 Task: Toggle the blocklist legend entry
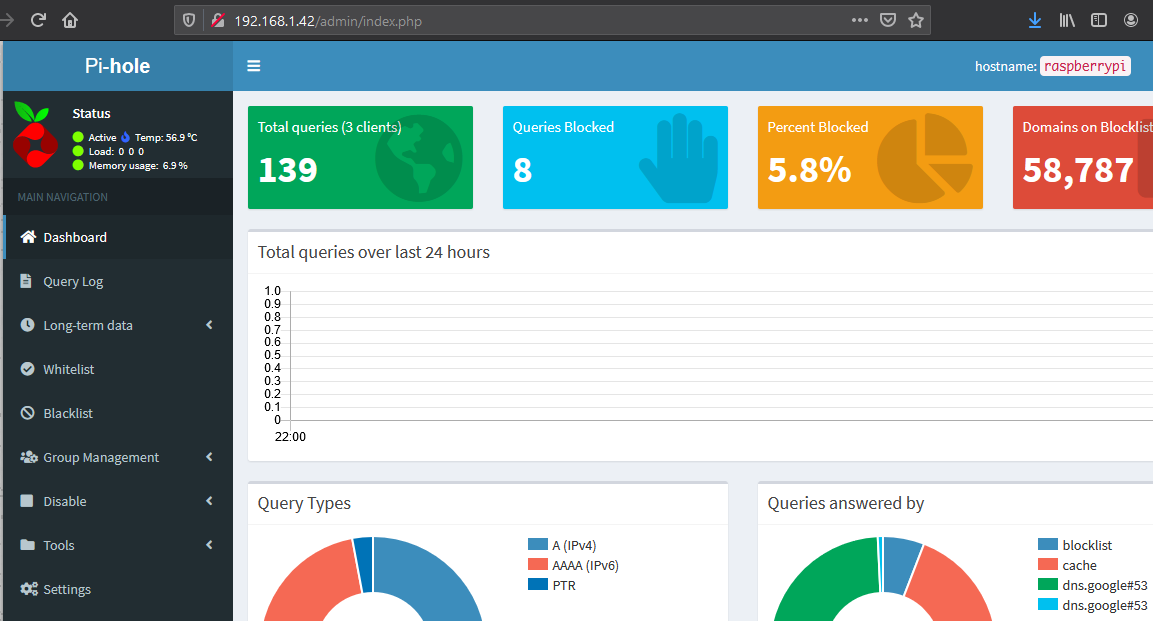(1086, 545)
